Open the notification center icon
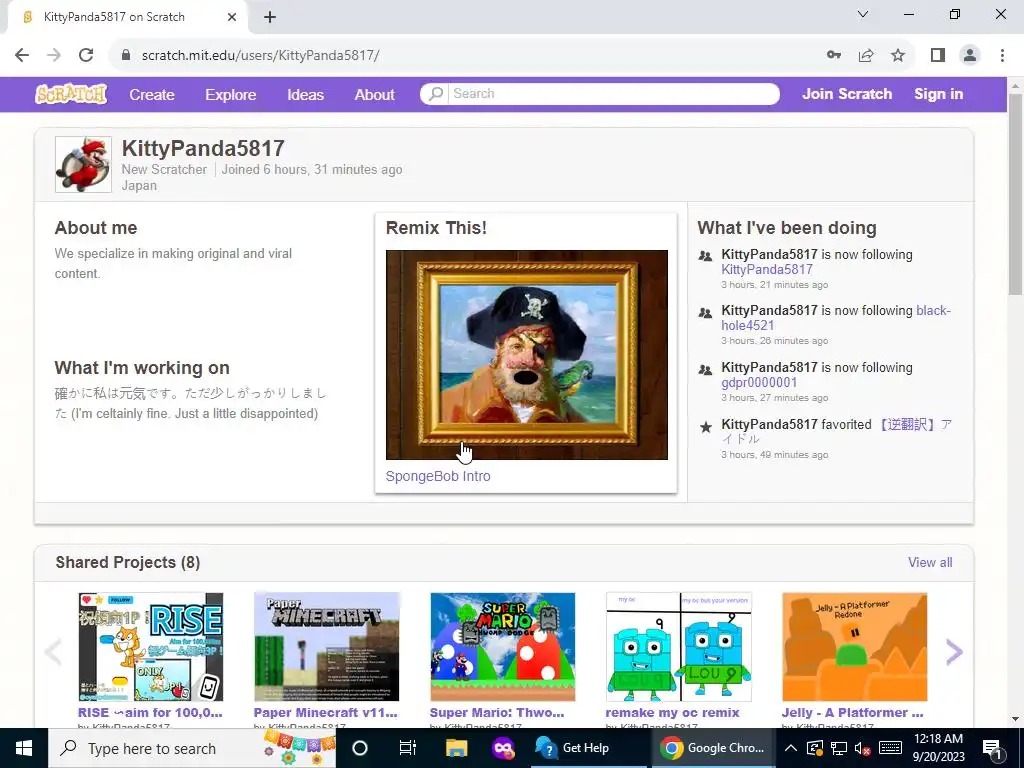 tap(992, 748)
